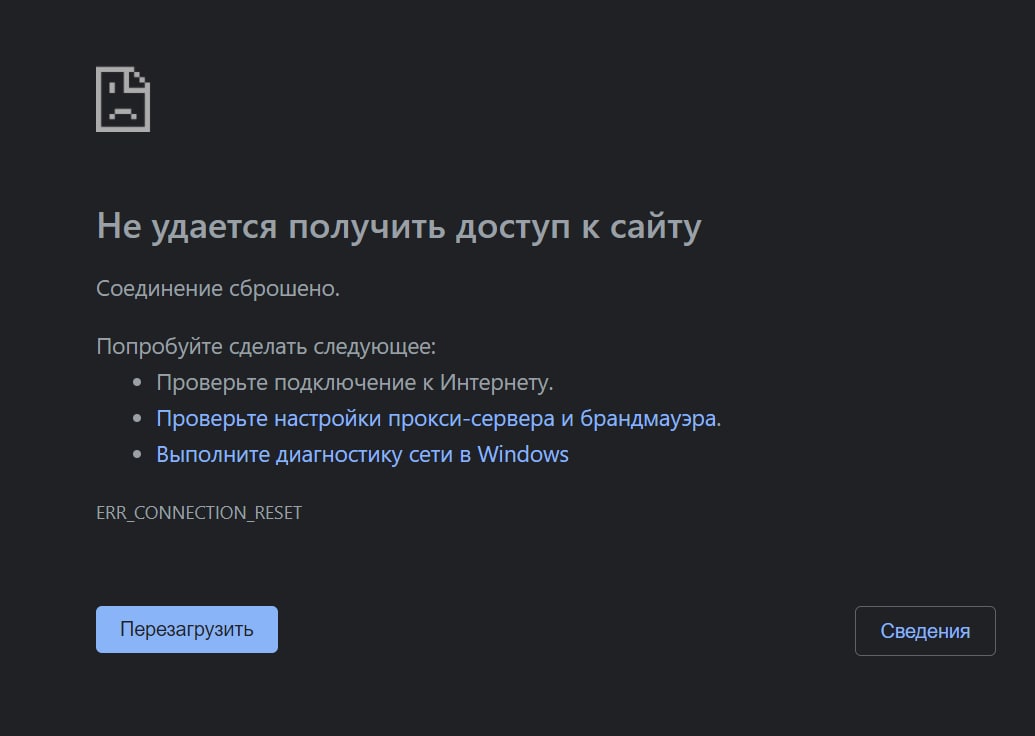Click the heading Не удается получить доступ к сайту
The height and width of the screenshot is (736, 1035).
pos(398,226)
